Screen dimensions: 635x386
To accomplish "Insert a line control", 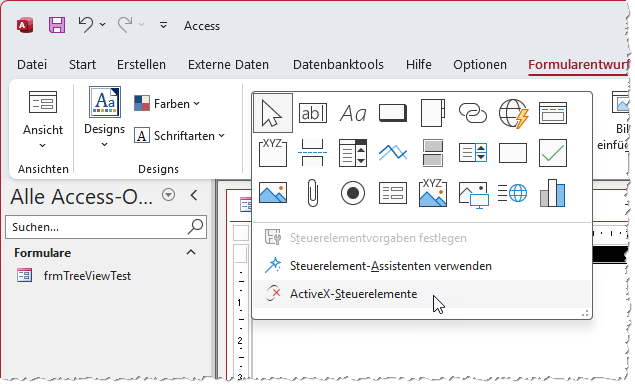I will point(393,153).
